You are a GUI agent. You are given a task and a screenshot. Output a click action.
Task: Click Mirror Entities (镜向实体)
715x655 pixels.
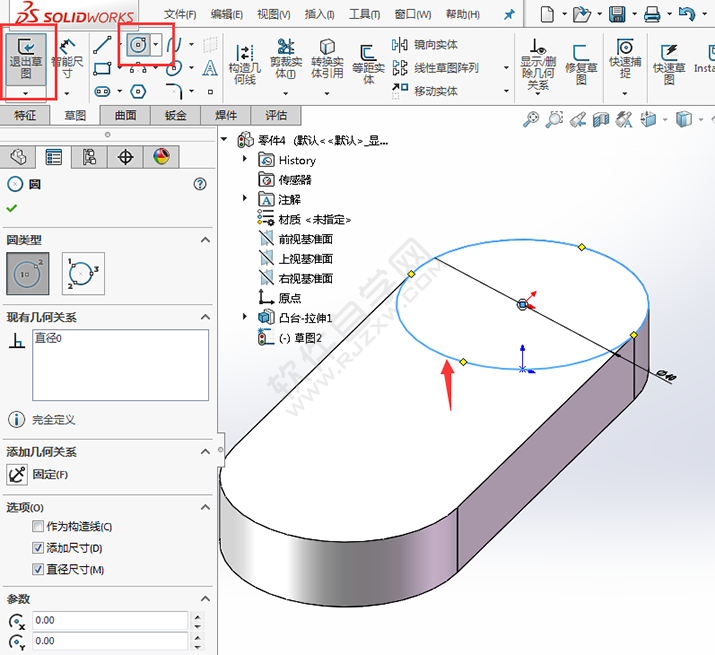(425, 45)
